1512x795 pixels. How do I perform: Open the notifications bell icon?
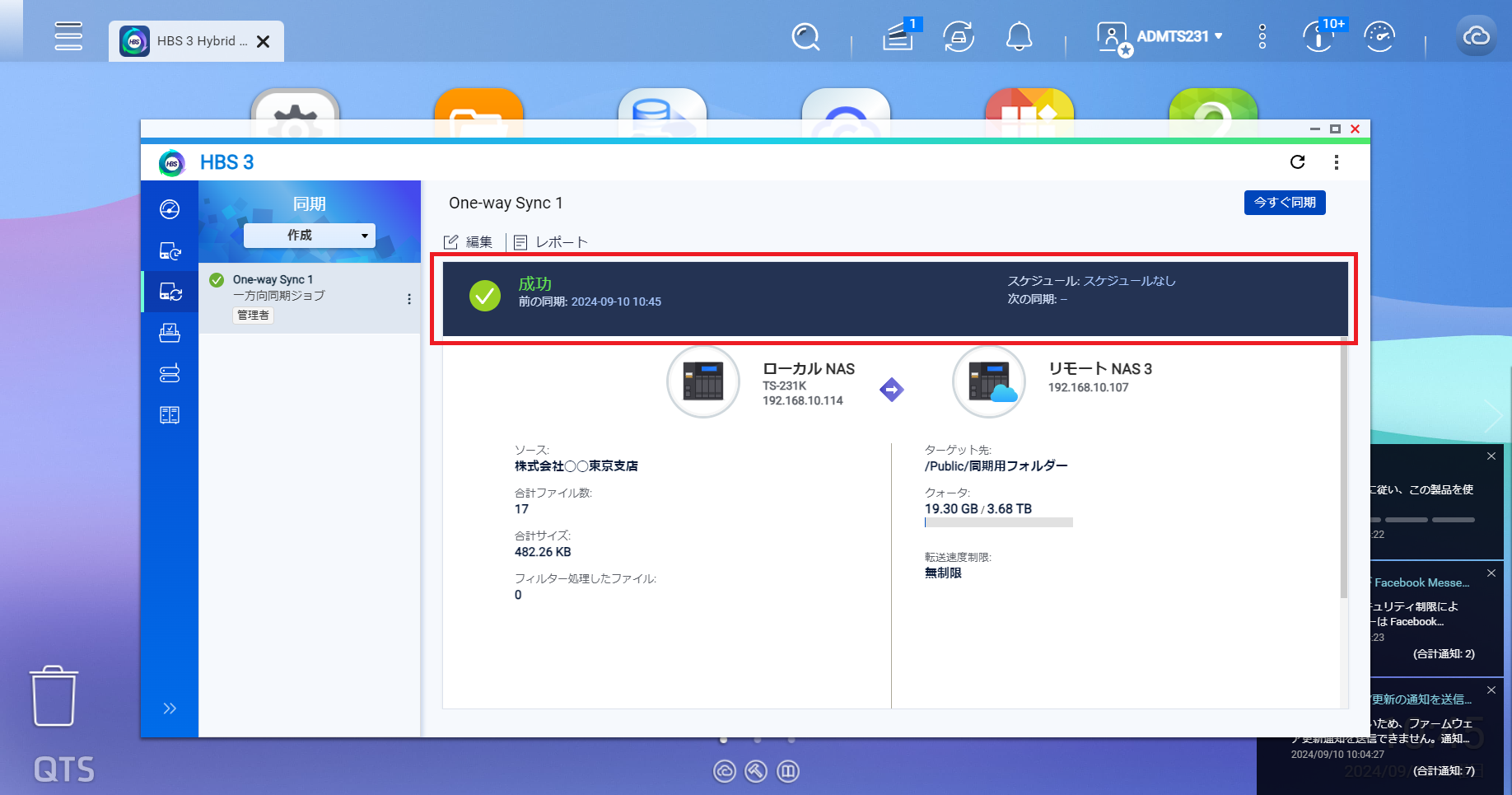1020,37
